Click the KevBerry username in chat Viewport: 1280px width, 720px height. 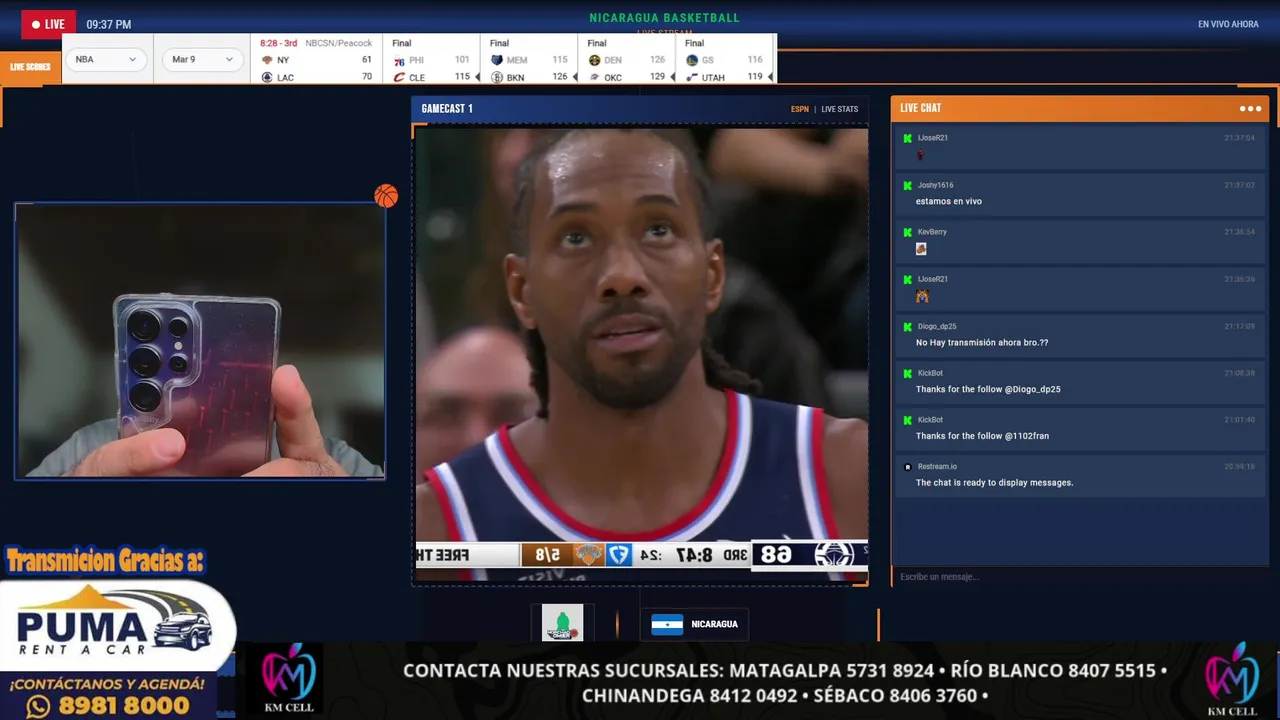click(932, 232)
